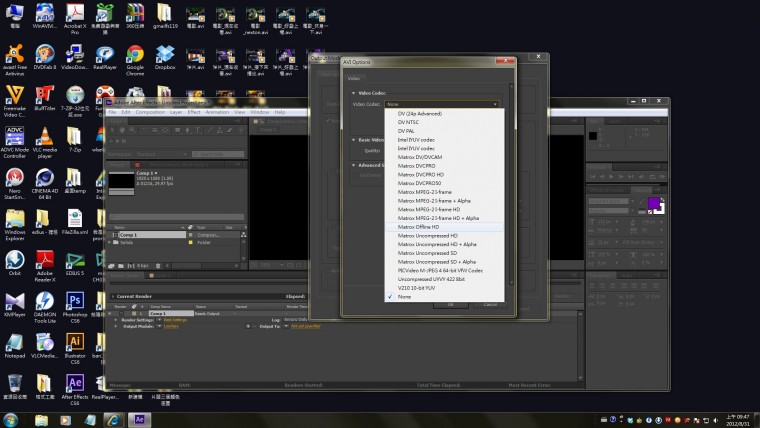This screenshot has height=428, width=760.
Task: Open the Composition menu in After Effects
Action: click(x=150, y=112)
